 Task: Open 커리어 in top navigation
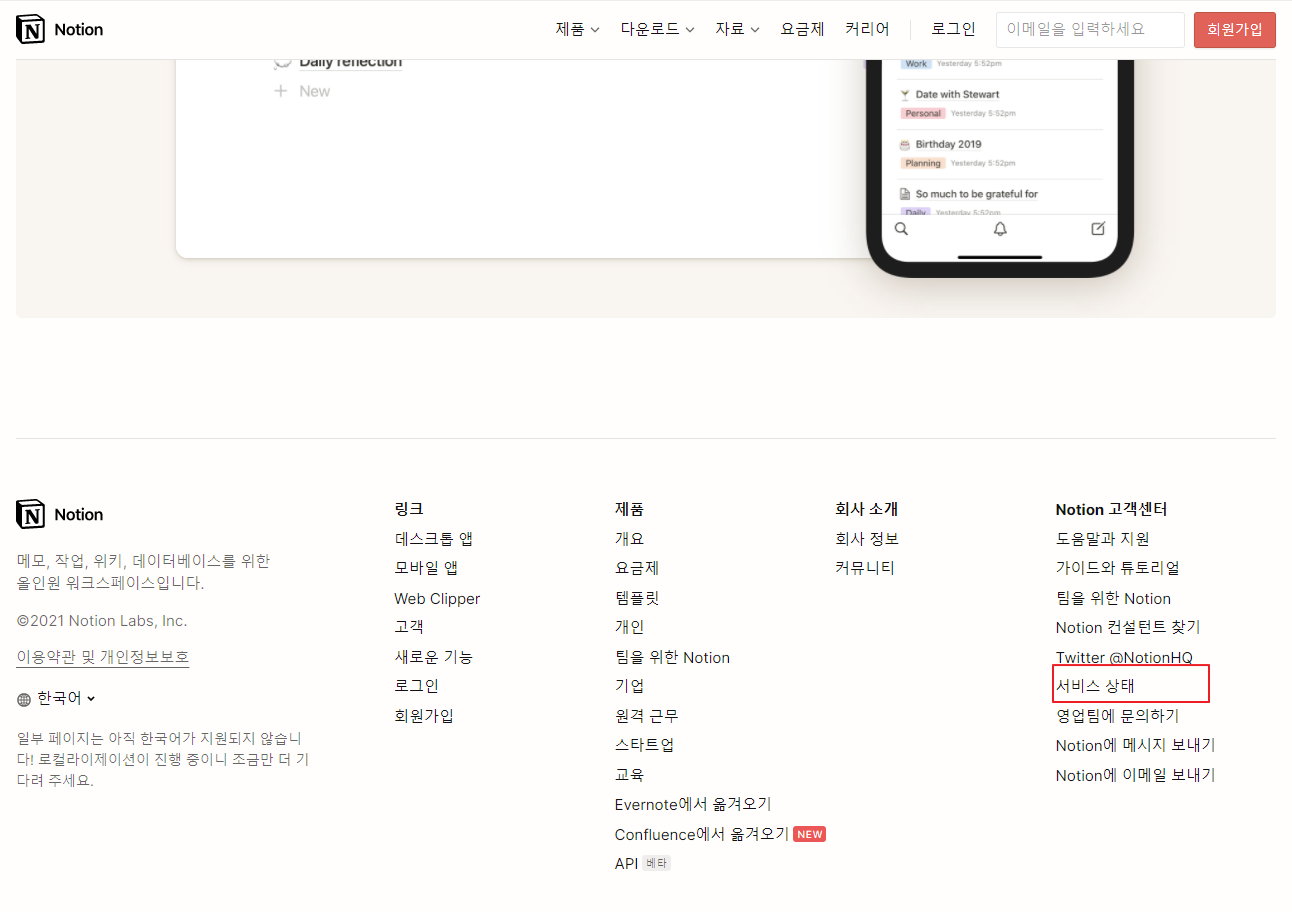[867, 29]
